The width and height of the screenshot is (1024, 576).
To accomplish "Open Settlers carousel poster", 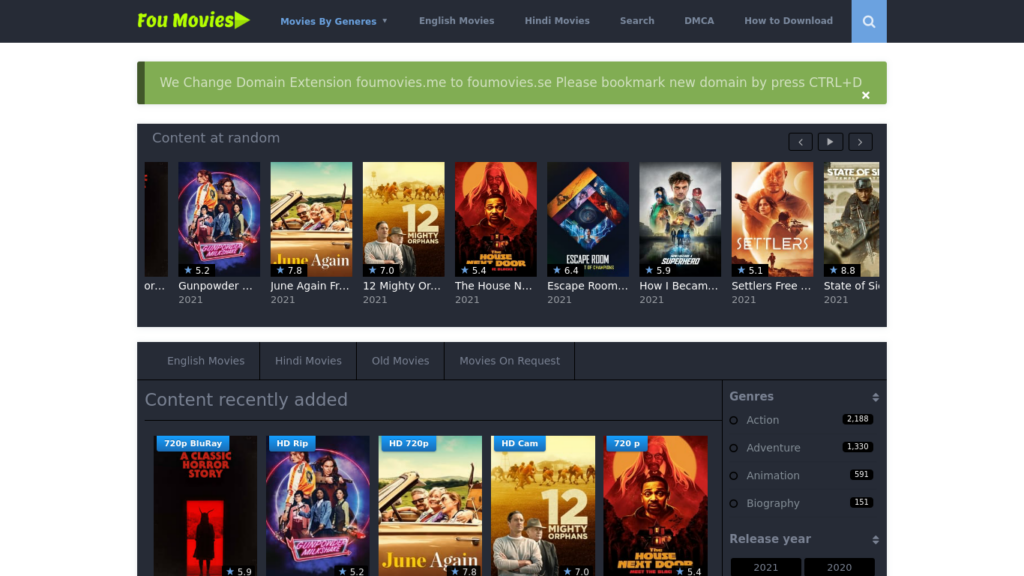I will pos(772,219).
